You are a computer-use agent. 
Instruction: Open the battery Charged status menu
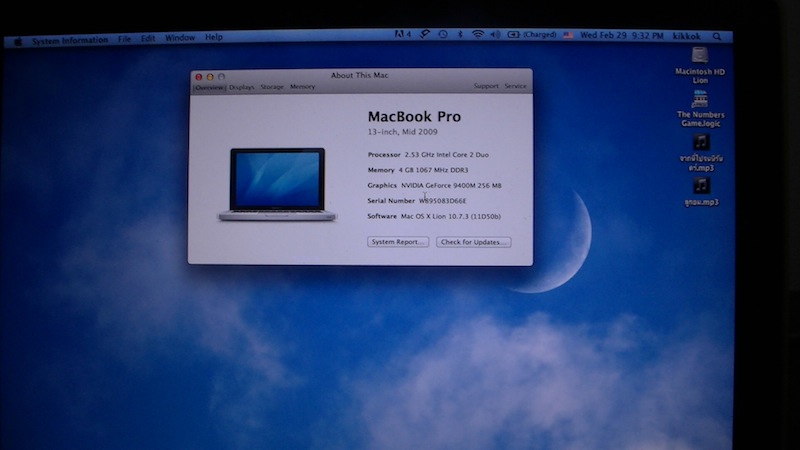pyautogui.click(x=532, y=35)
